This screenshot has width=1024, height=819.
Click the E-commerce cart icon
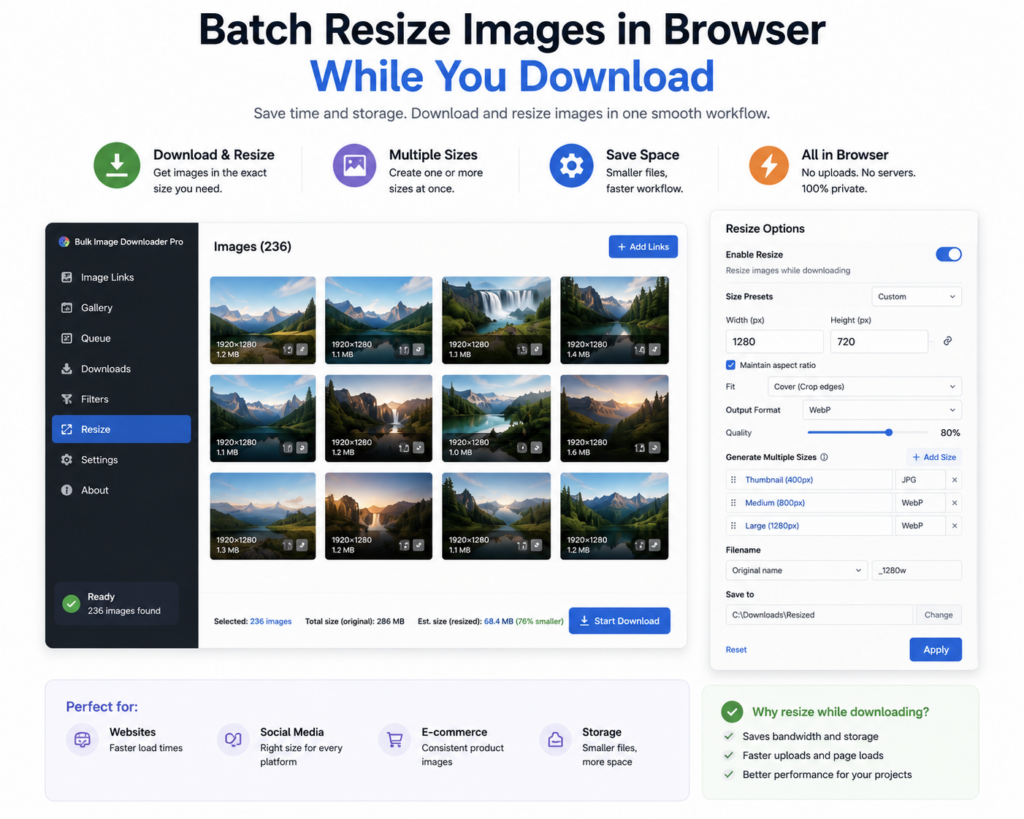[394, 740]
